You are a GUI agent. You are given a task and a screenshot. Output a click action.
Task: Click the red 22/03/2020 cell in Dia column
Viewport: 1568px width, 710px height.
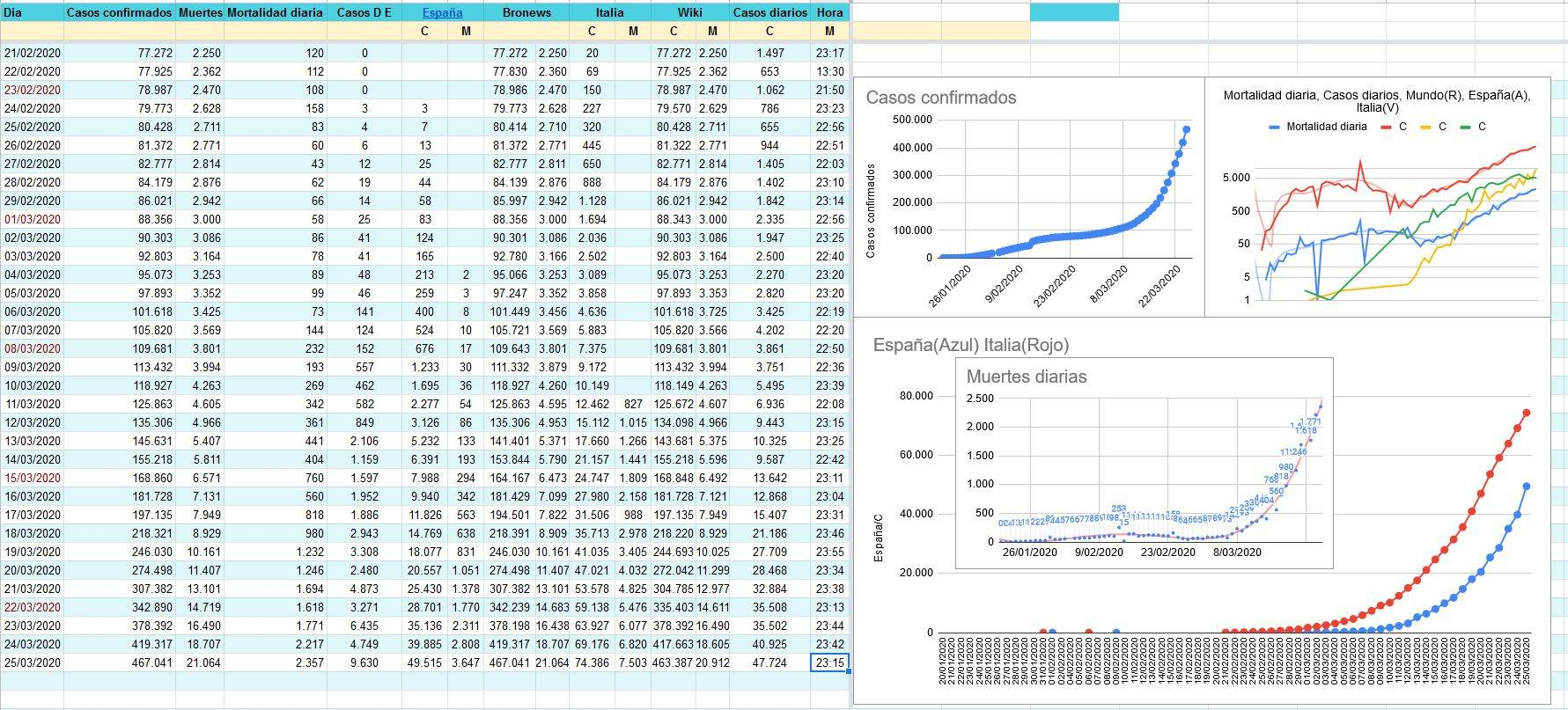[x=33, y=607]
